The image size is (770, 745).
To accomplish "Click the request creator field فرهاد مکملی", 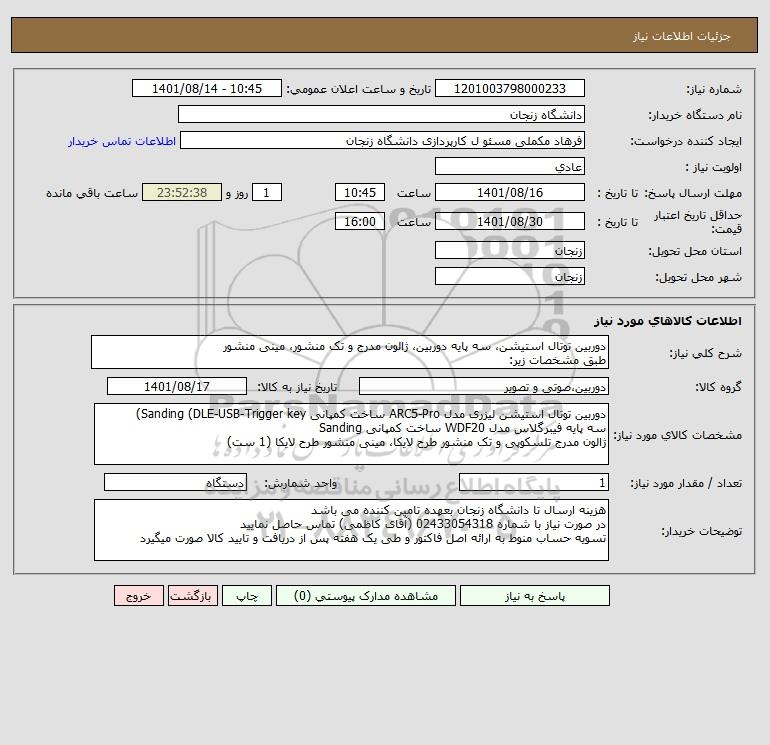I will [383, 141].
